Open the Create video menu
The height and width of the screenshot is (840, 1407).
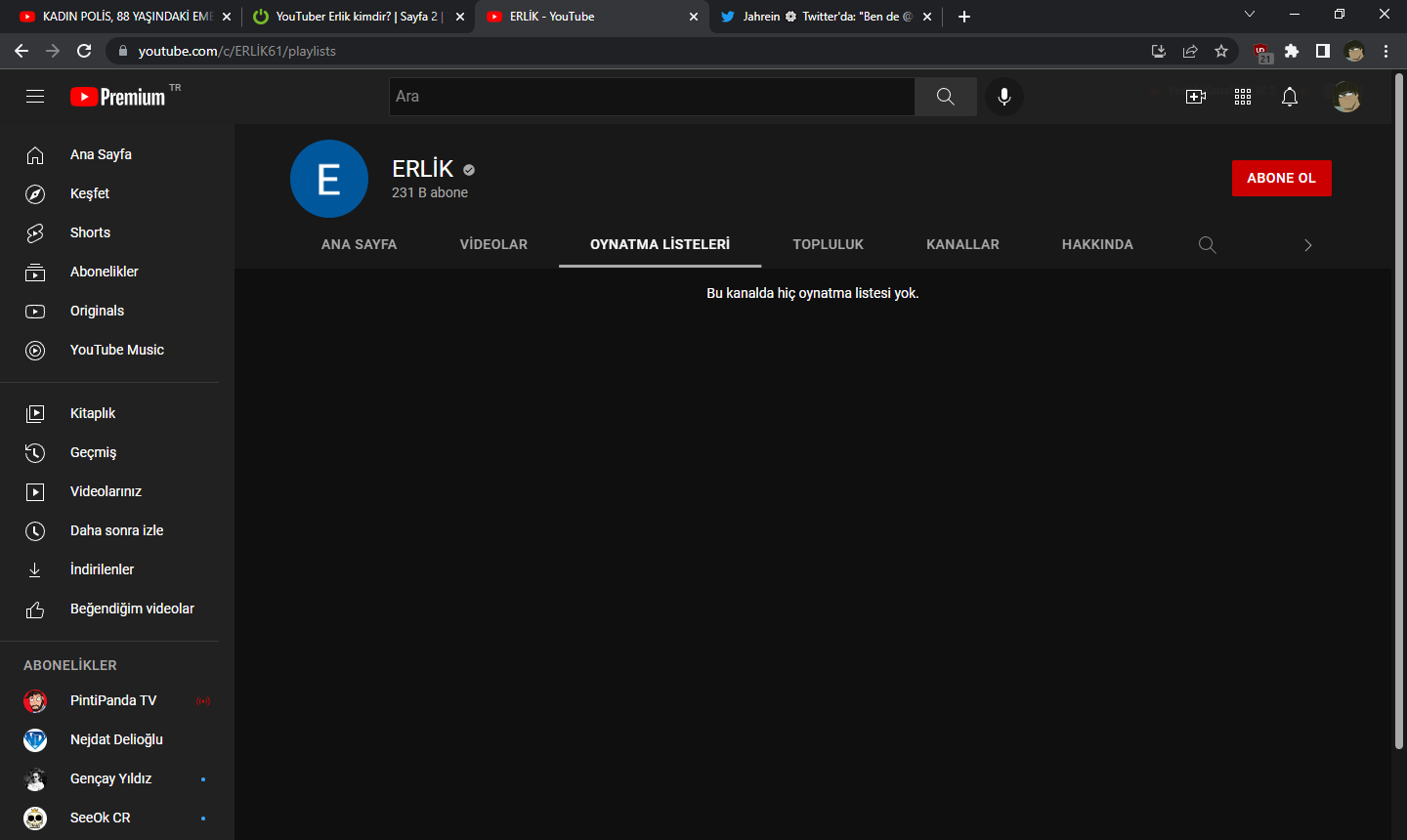tap(1196, 97)
